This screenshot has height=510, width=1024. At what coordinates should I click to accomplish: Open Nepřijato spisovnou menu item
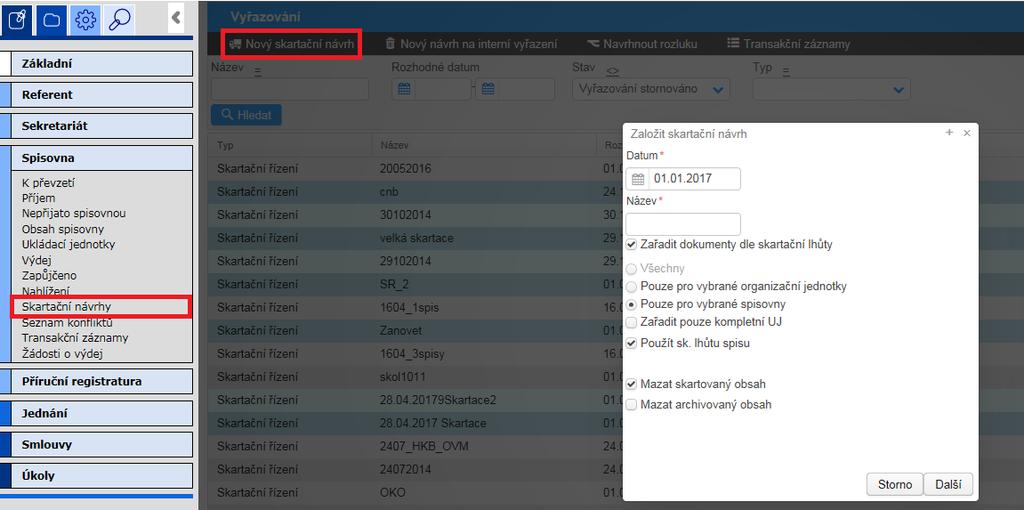point(74,214)
